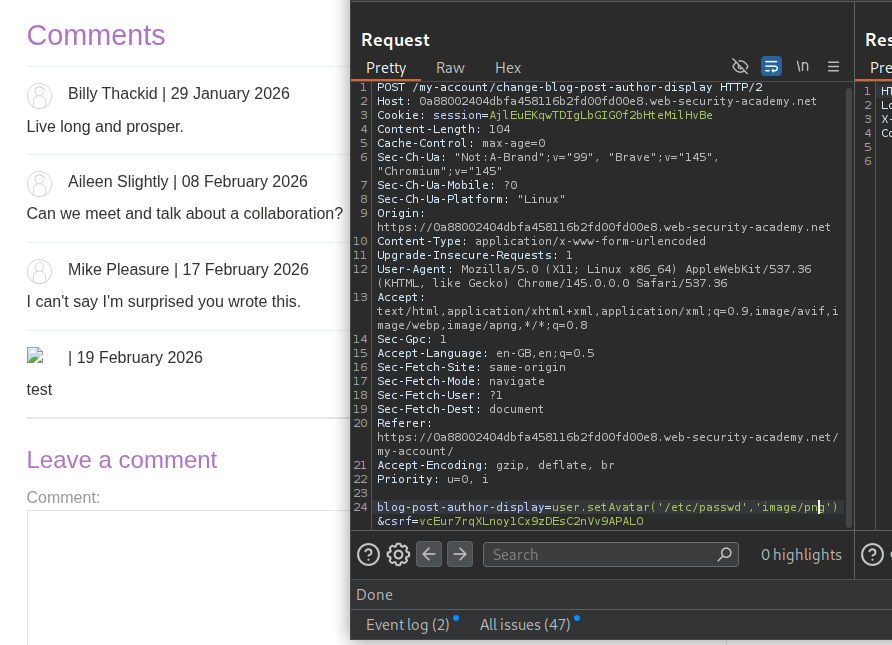Toggle show newline \n characters button
The image size is (892, 645).
pos(802,66)
